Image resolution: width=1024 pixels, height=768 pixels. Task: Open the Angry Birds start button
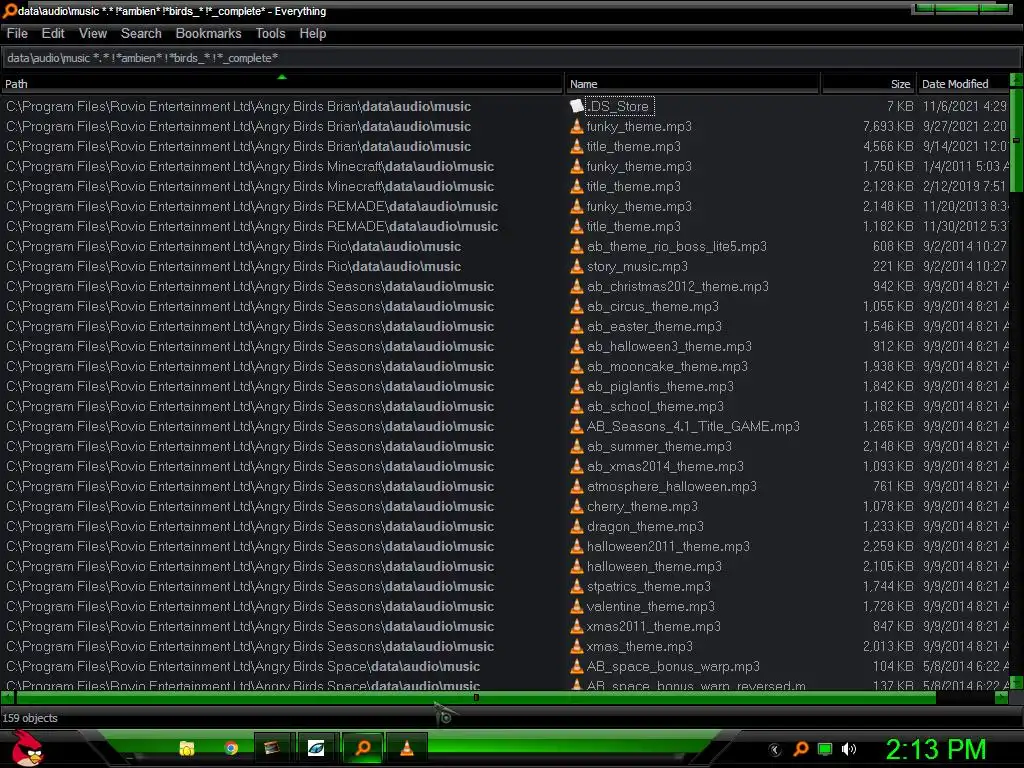click(27, 748)
